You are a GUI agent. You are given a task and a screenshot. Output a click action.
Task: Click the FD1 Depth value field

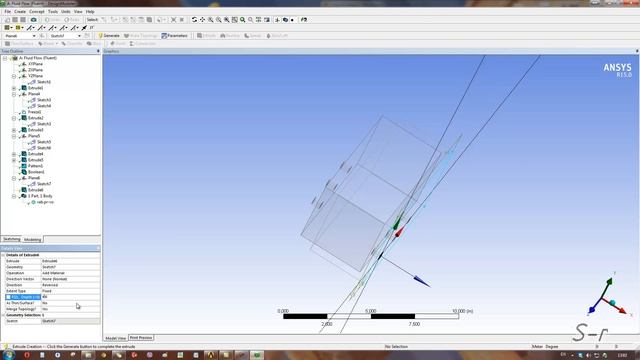point(71,297)
